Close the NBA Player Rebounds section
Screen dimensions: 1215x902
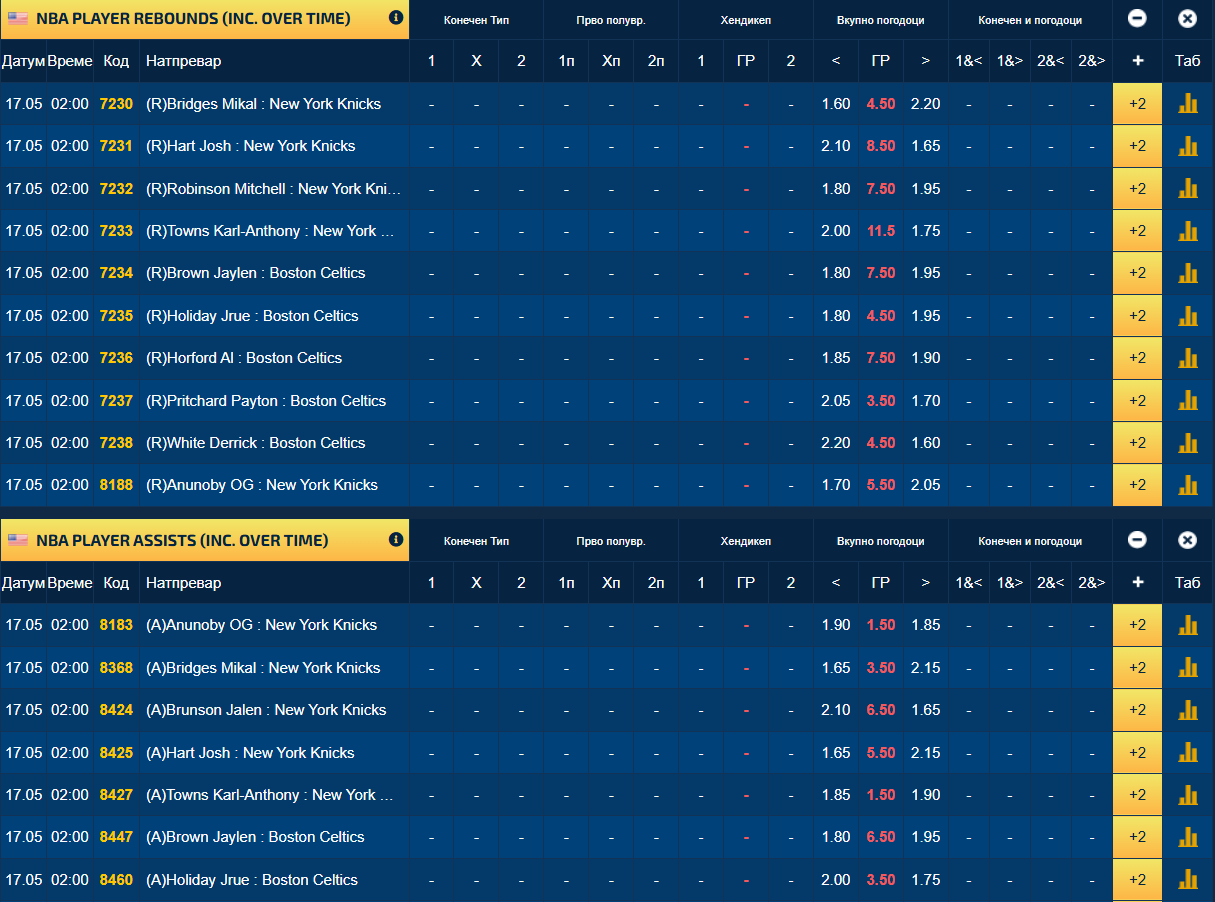(1187, 18)
